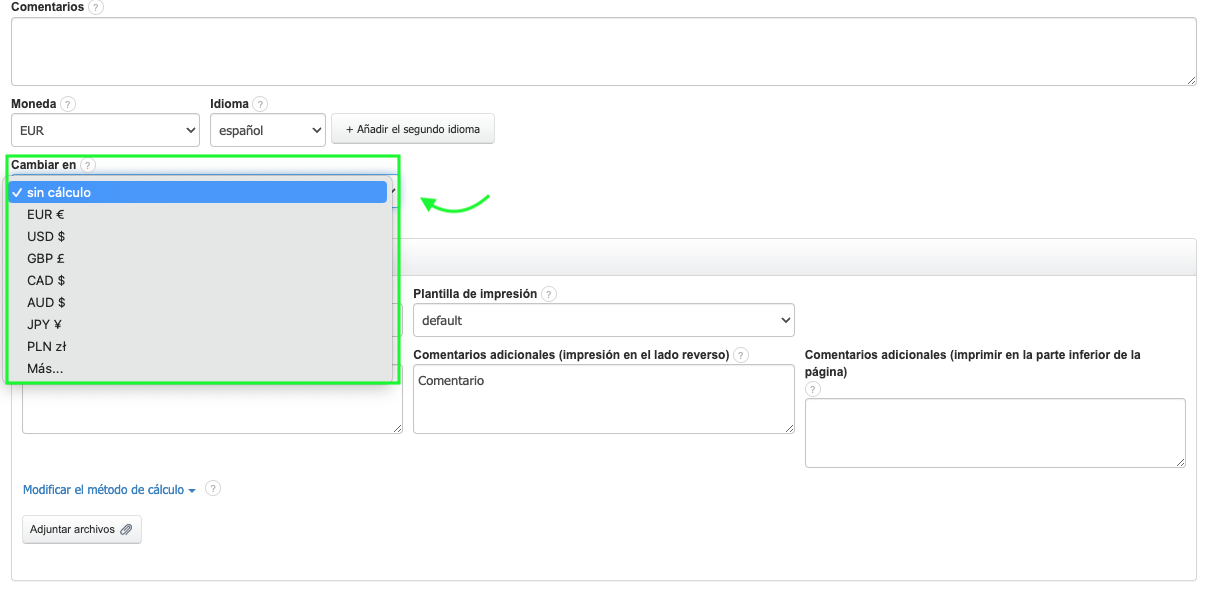Image resolution: width=1220 pixels, height=605 pixels.
Task: Open help for Modificar el método de cálculo
Action: coord(212,489)
